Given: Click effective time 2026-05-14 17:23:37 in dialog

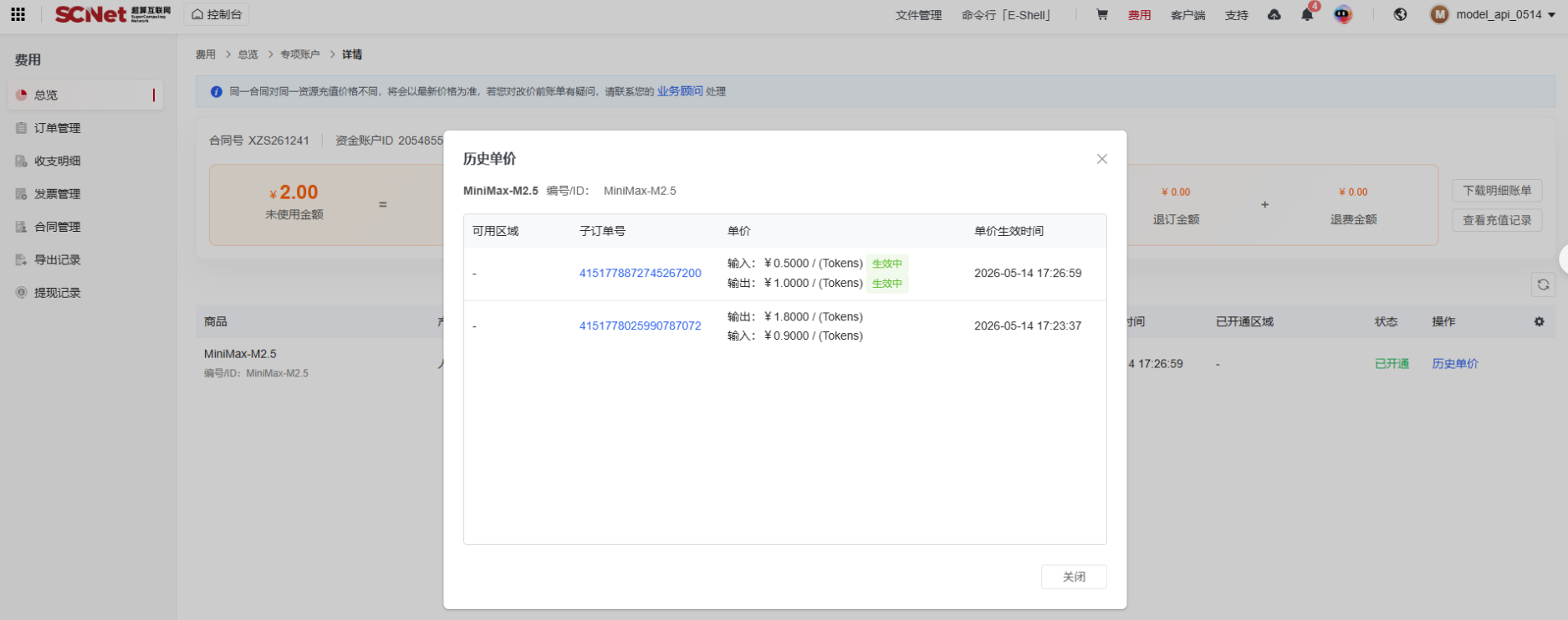Looking at the screenshot, I should pos(1028,326).
